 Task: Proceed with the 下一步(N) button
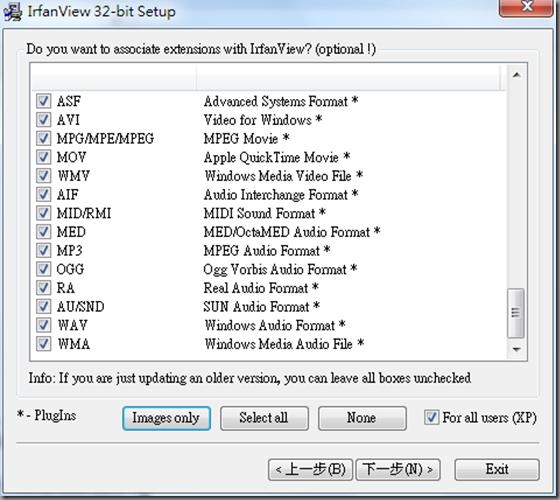click(x=398, y=469)
